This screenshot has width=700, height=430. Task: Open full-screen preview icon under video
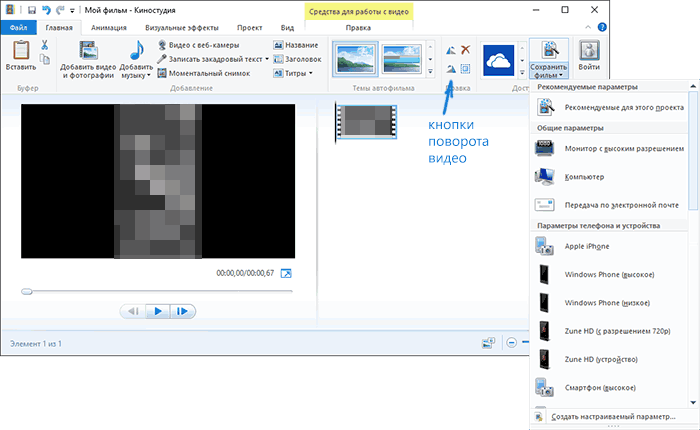(286, 273)
